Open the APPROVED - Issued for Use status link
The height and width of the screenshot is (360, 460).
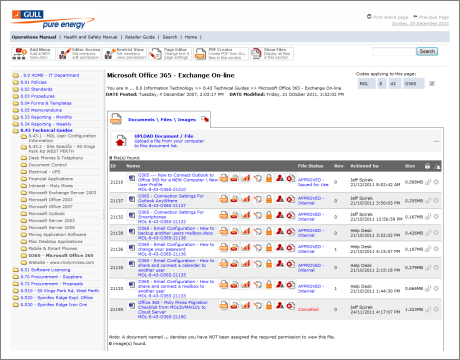[x=313, y=182]
